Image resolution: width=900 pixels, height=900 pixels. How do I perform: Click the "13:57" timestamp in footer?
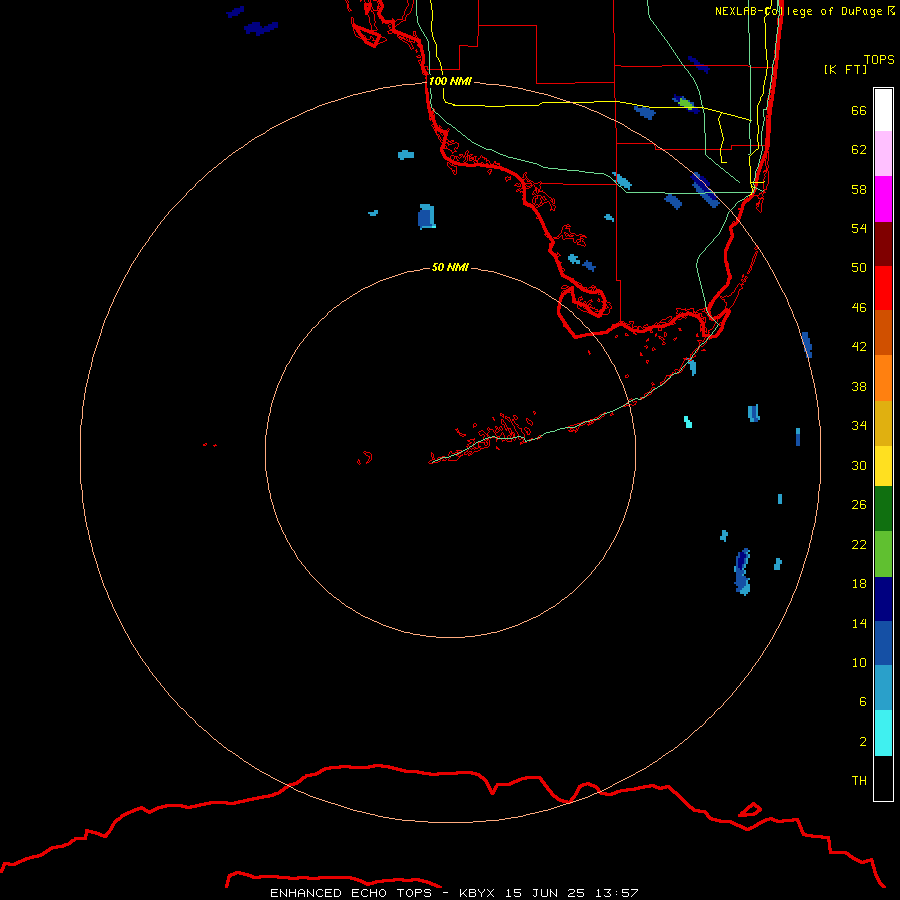pos(617,893)
